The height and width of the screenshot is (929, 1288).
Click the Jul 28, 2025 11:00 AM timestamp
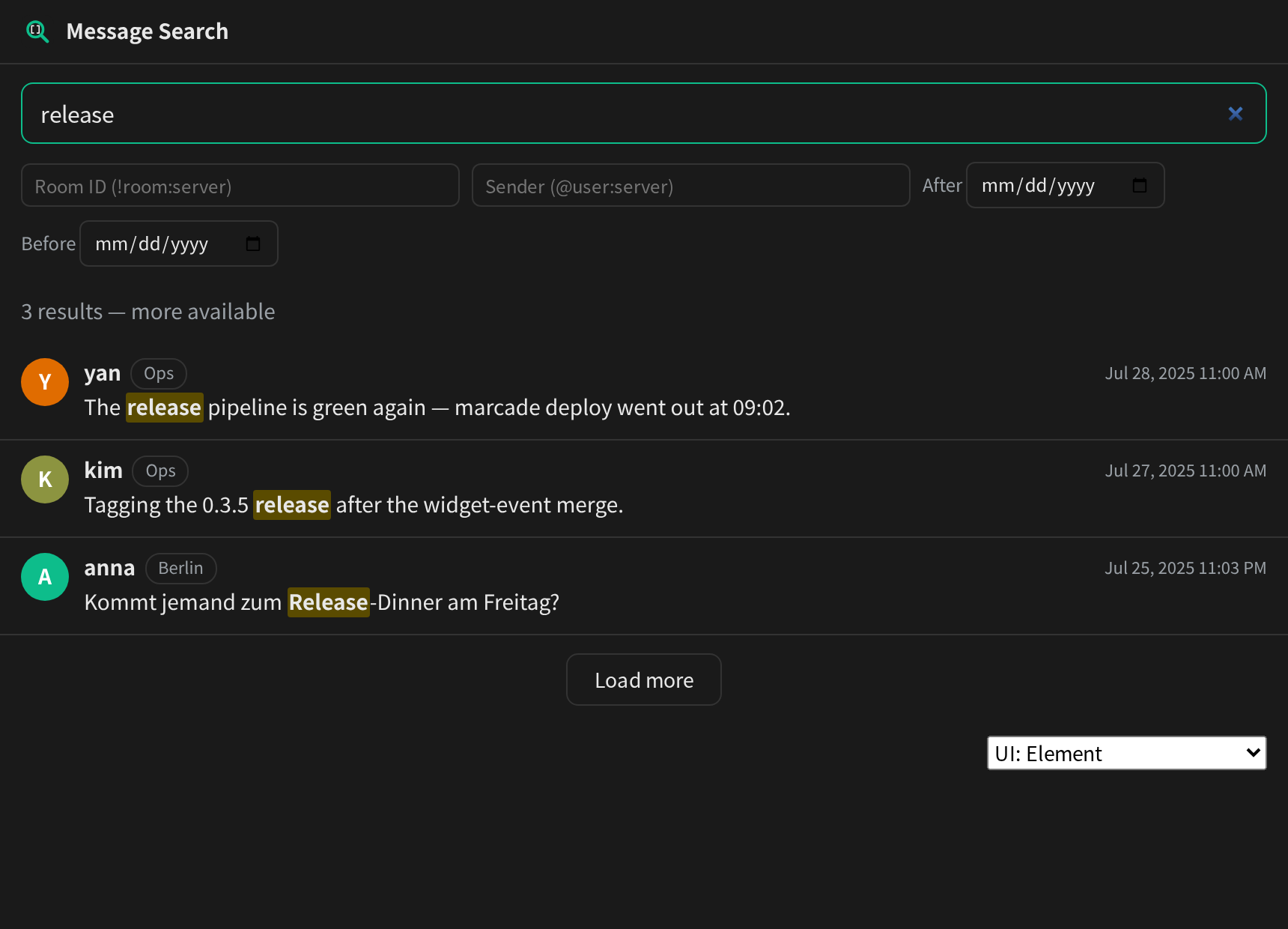pos(1185,373)
